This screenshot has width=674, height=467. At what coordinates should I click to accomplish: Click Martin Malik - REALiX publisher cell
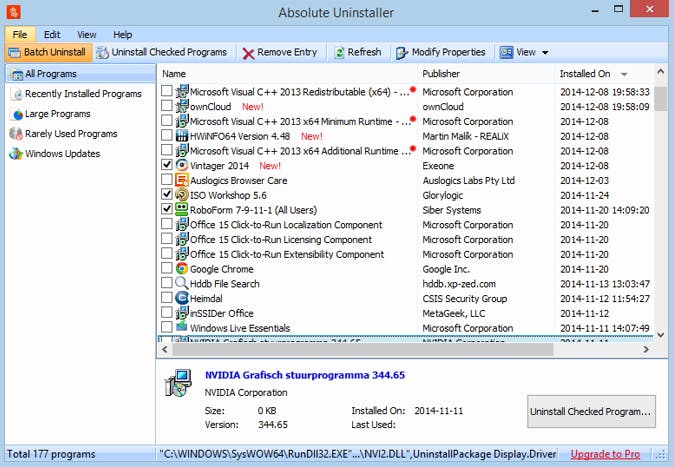(466, 136)
